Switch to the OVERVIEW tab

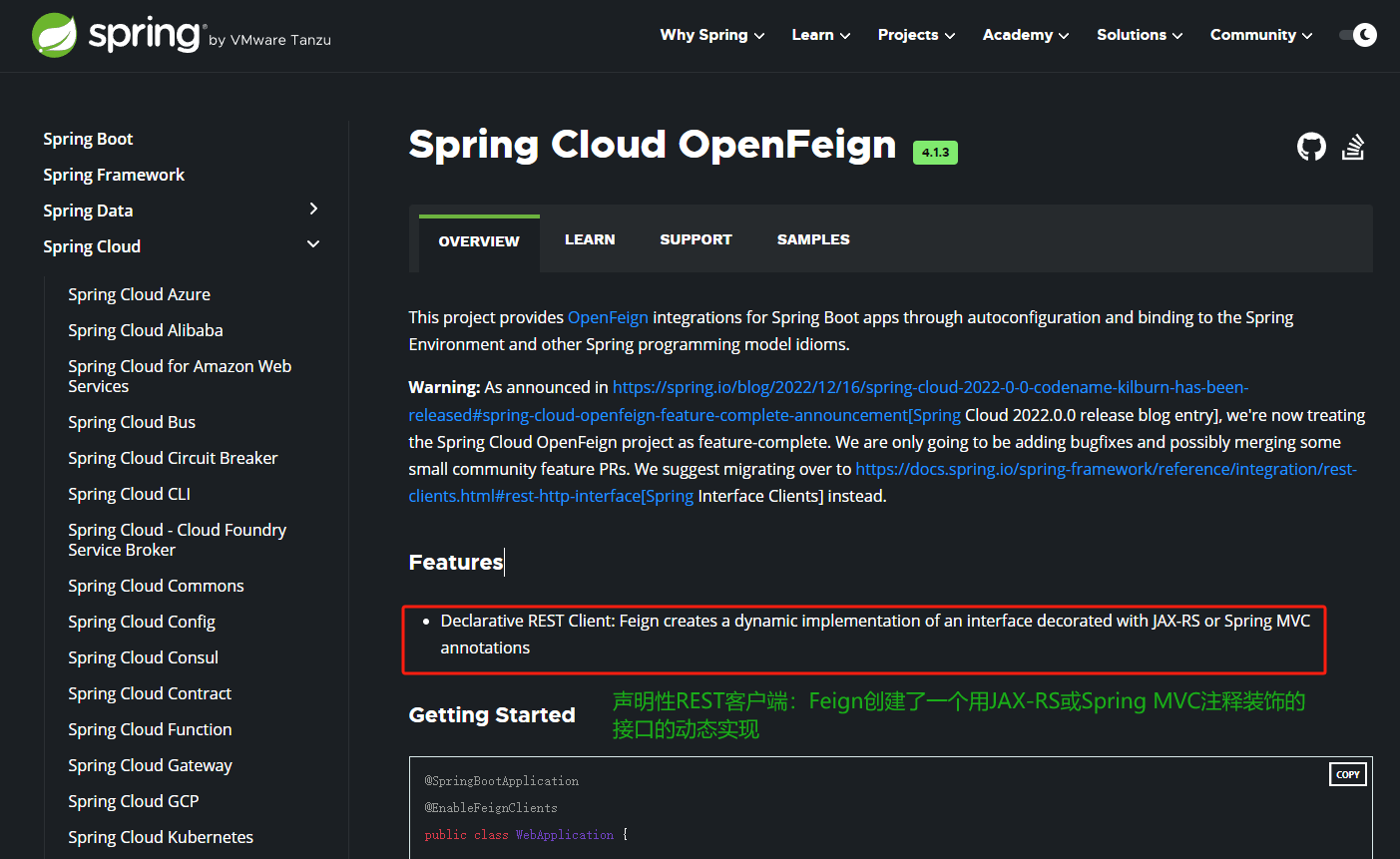(x=479, y=241)
